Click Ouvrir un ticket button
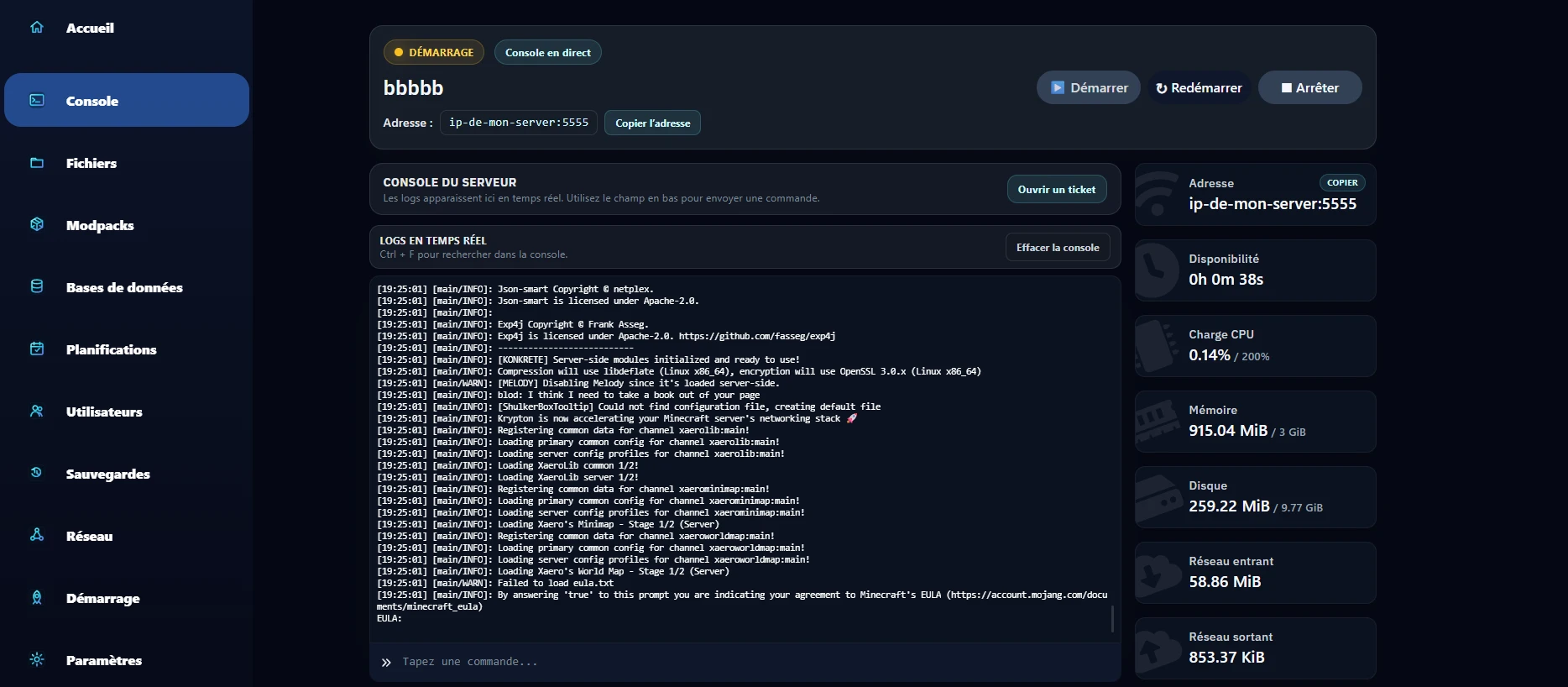1568x687 pixels. (1057, 189)
